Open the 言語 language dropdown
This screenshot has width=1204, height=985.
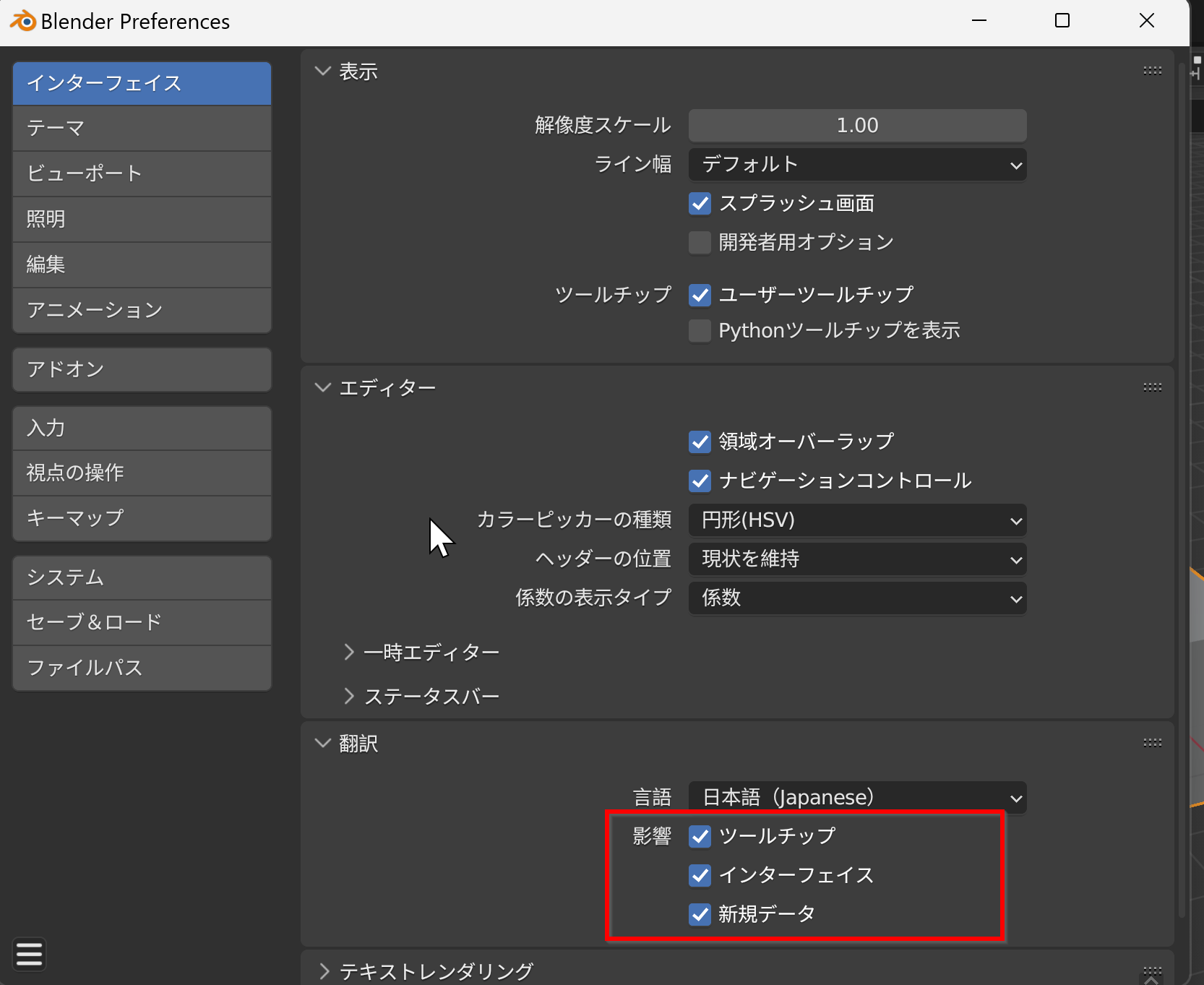pos(857,798)
